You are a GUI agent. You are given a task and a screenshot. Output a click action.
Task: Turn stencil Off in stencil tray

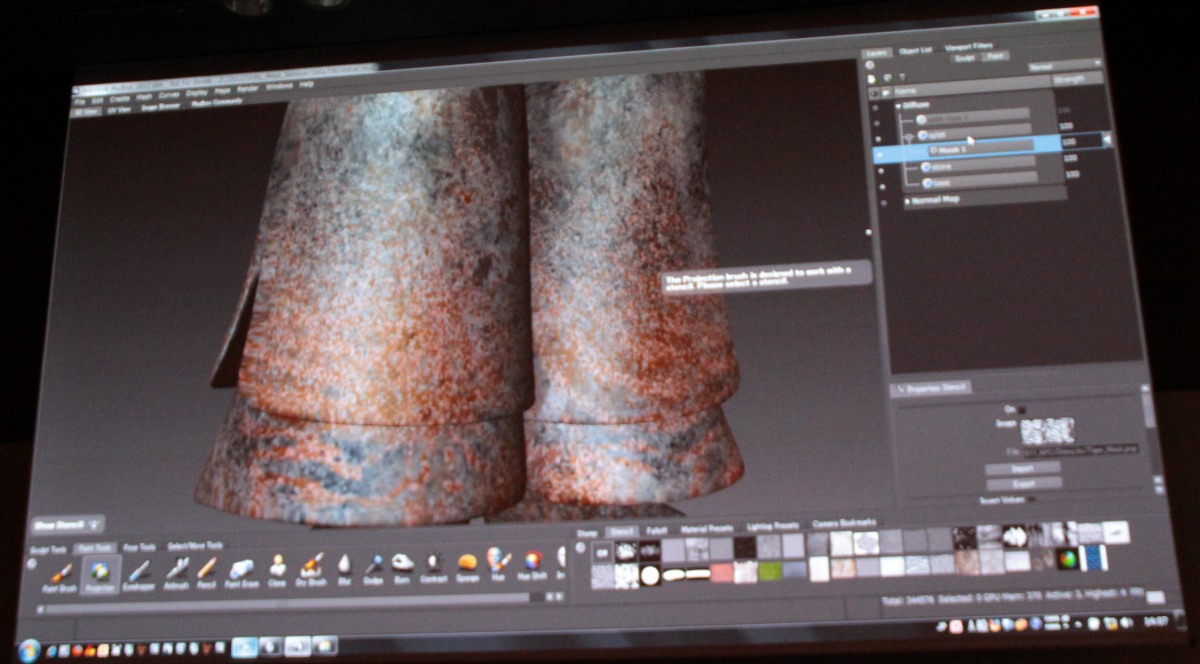603,552
